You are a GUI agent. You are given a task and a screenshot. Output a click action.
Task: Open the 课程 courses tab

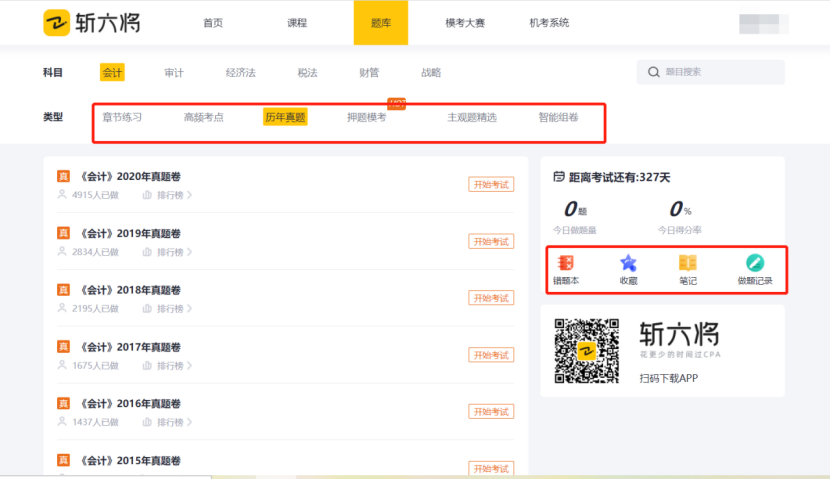(x=297, y=23)
